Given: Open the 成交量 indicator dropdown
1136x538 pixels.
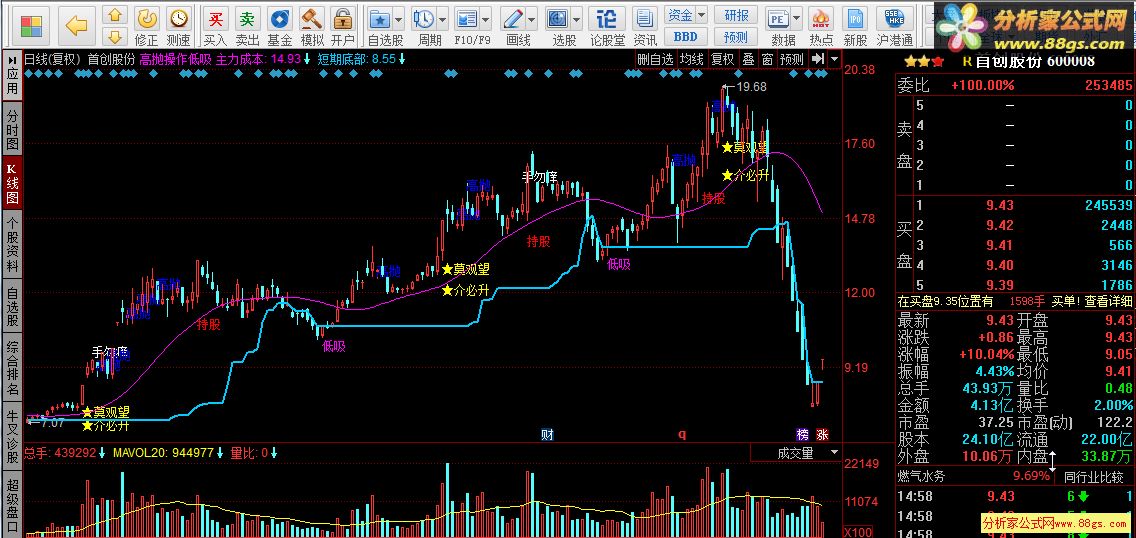Looking at the screenshot, I should (x=834, y=453).
